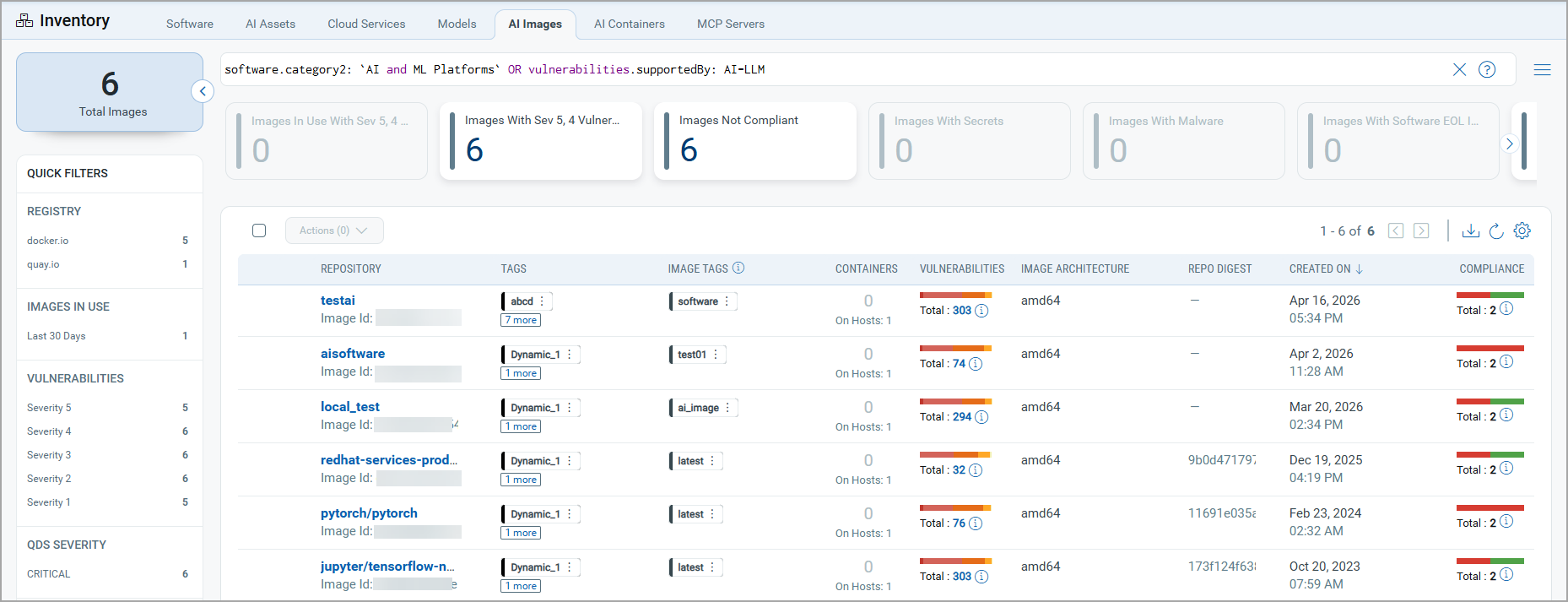1568x602 pixels.
Task: Select Images With Sev 5, 4 Vulnerabilities card
Action: point(541,141)
